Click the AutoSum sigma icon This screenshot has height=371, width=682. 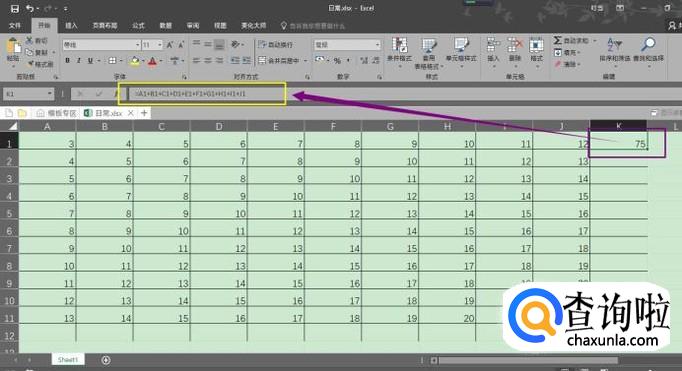558,40
